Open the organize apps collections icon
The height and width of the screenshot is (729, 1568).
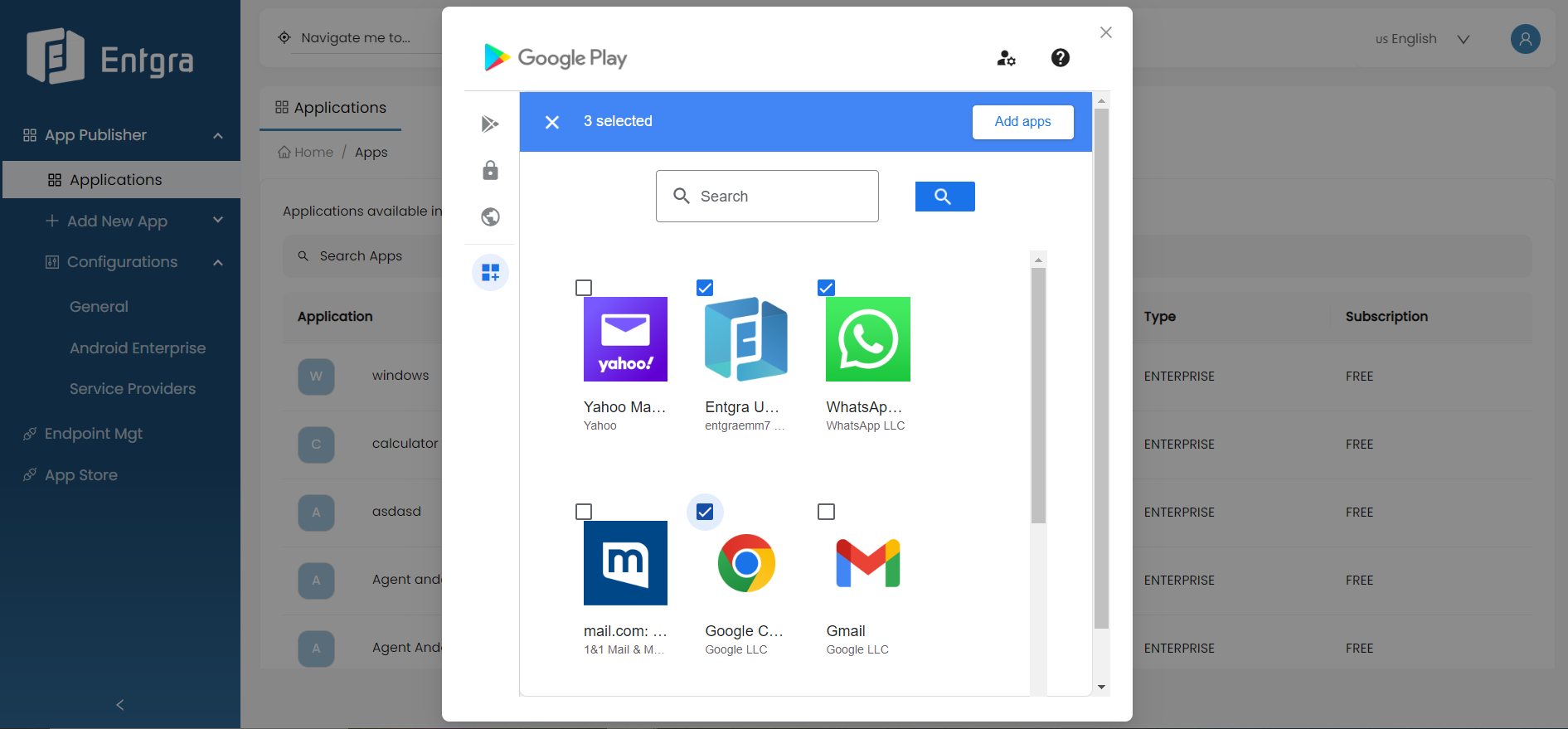pyautogui.click(x=490, y=272)
